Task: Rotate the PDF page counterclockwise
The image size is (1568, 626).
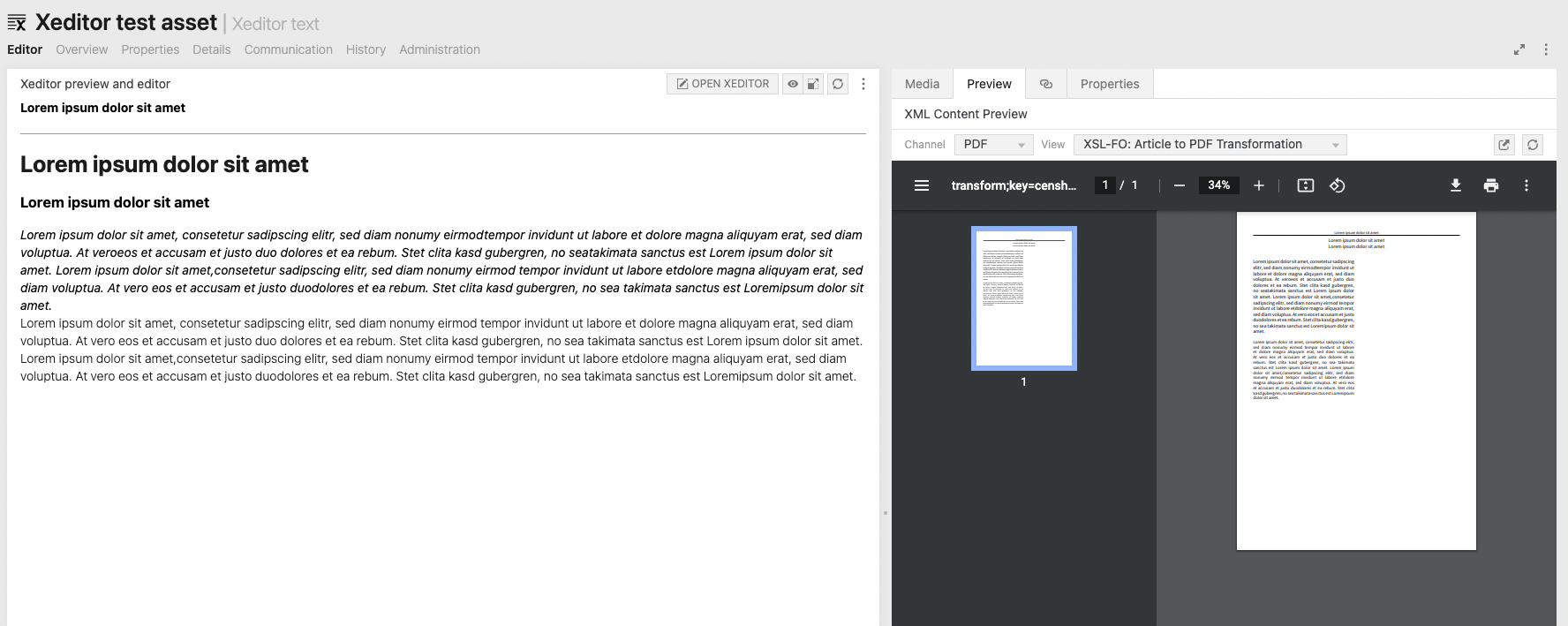Action: 1337,185
